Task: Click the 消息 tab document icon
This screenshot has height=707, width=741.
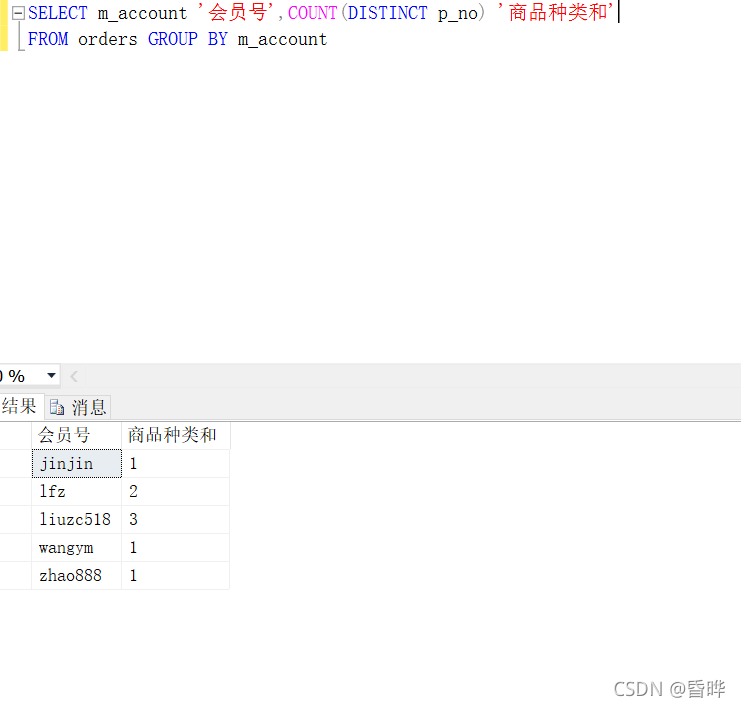Action: tap(57, 407)
